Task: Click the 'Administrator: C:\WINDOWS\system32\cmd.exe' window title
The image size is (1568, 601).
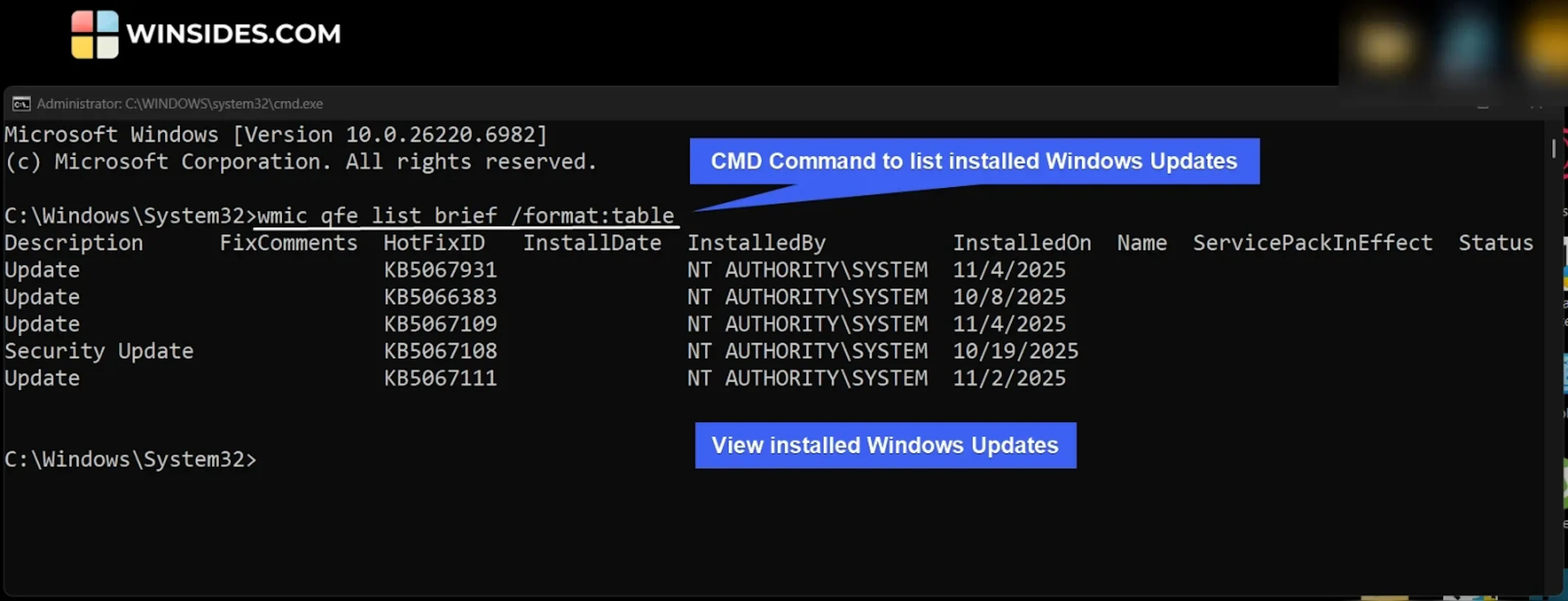Action: coord(180,104)
